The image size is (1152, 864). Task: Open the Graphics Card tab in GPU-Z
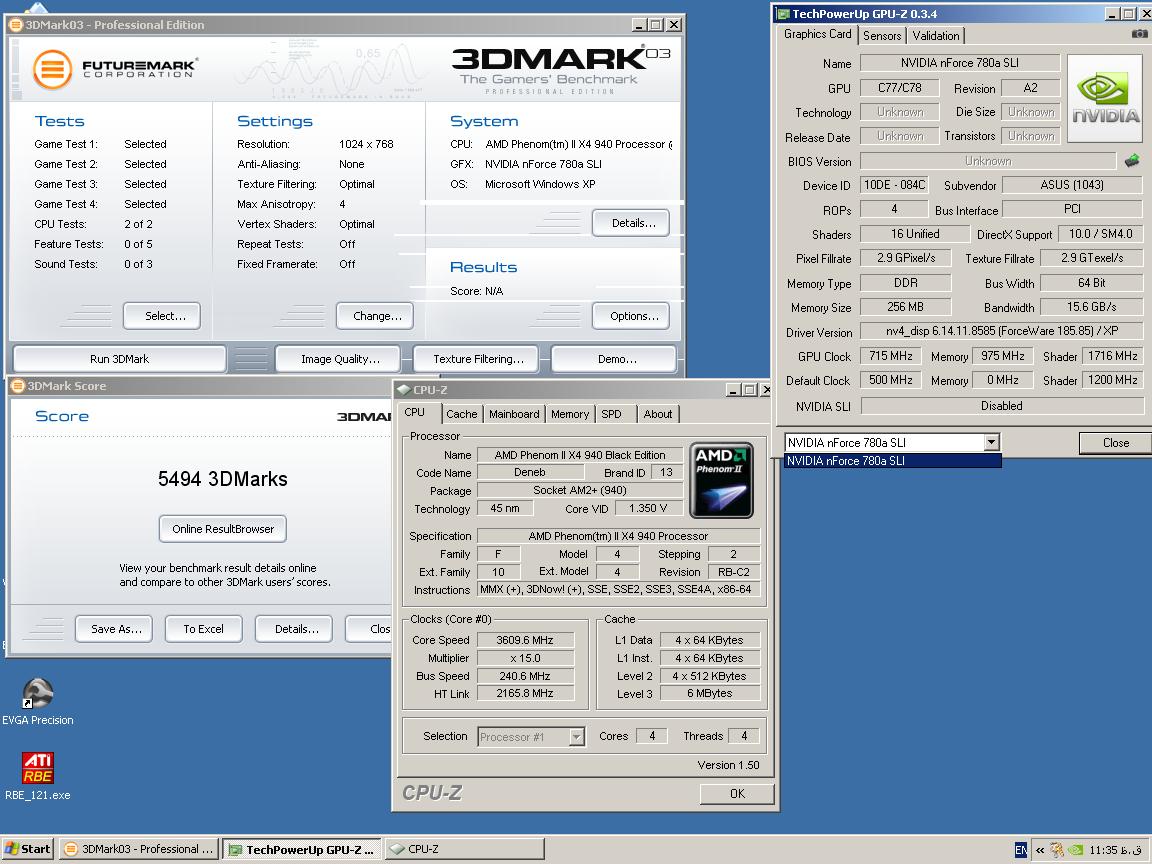pyautogui.click(x=817, y=34)
